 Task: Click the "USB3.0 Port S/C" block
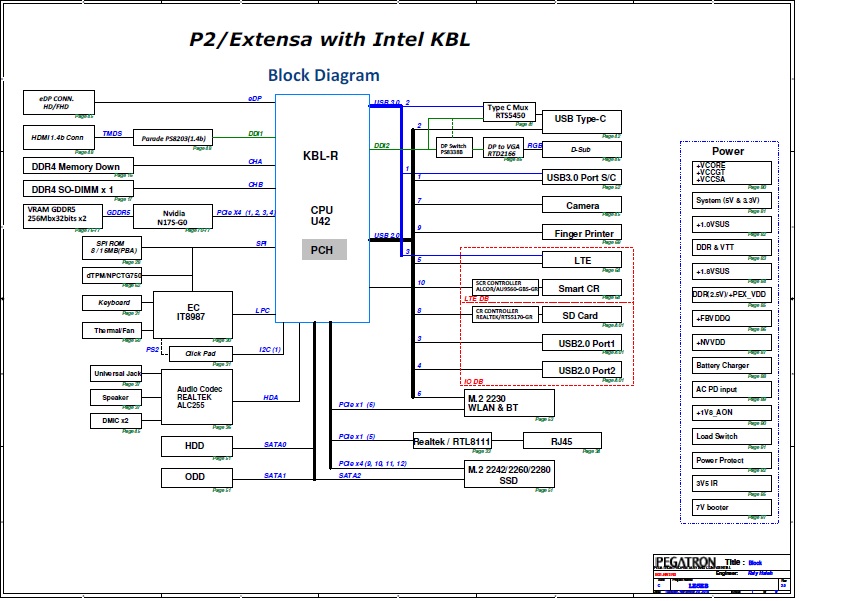pyautogui.click(x=582, y=178)
